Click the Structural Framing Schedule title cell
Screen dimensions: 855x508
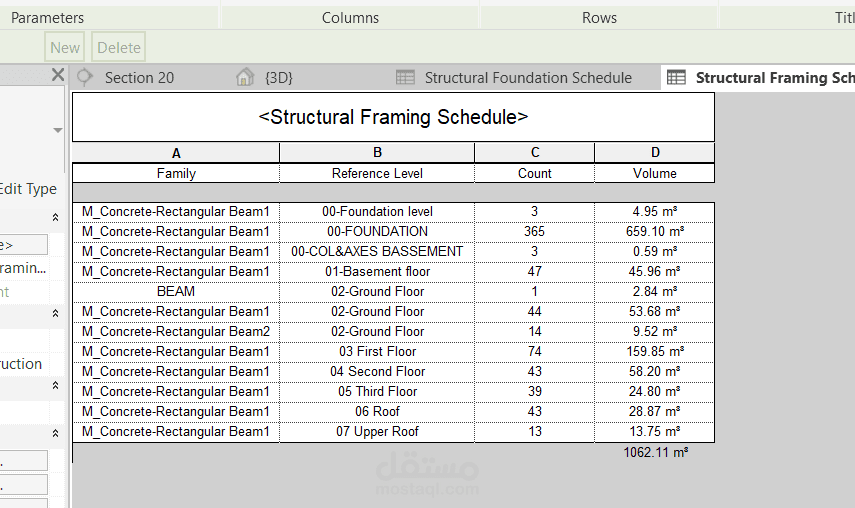click(x=393, y=117)
